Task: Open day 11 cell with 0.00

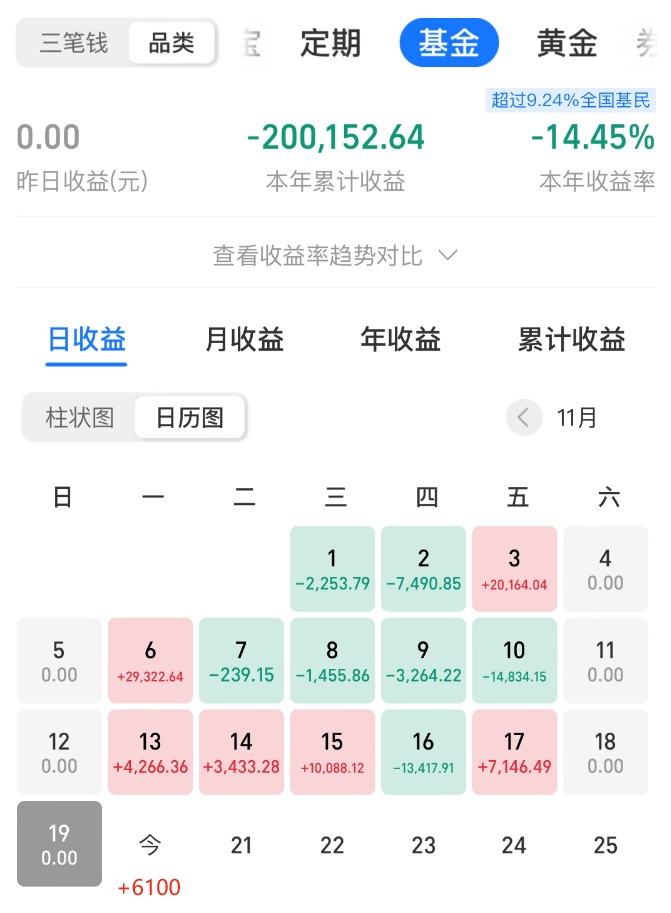Action: 605,660
